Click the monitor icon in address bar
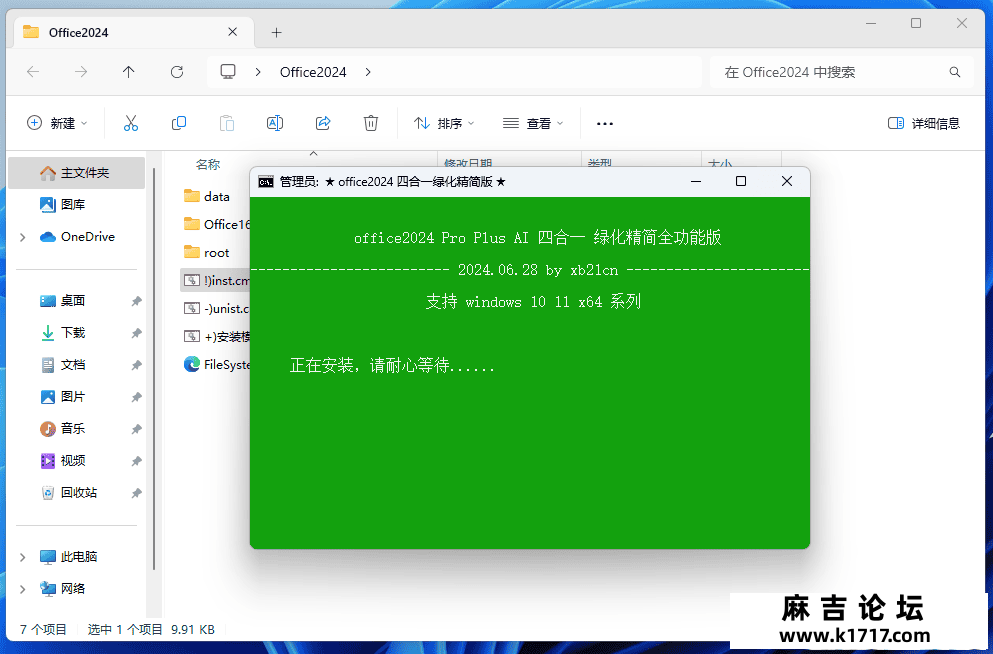Image resolution: width=993 pixels, height=654 pixels. (x=228, y=72)
